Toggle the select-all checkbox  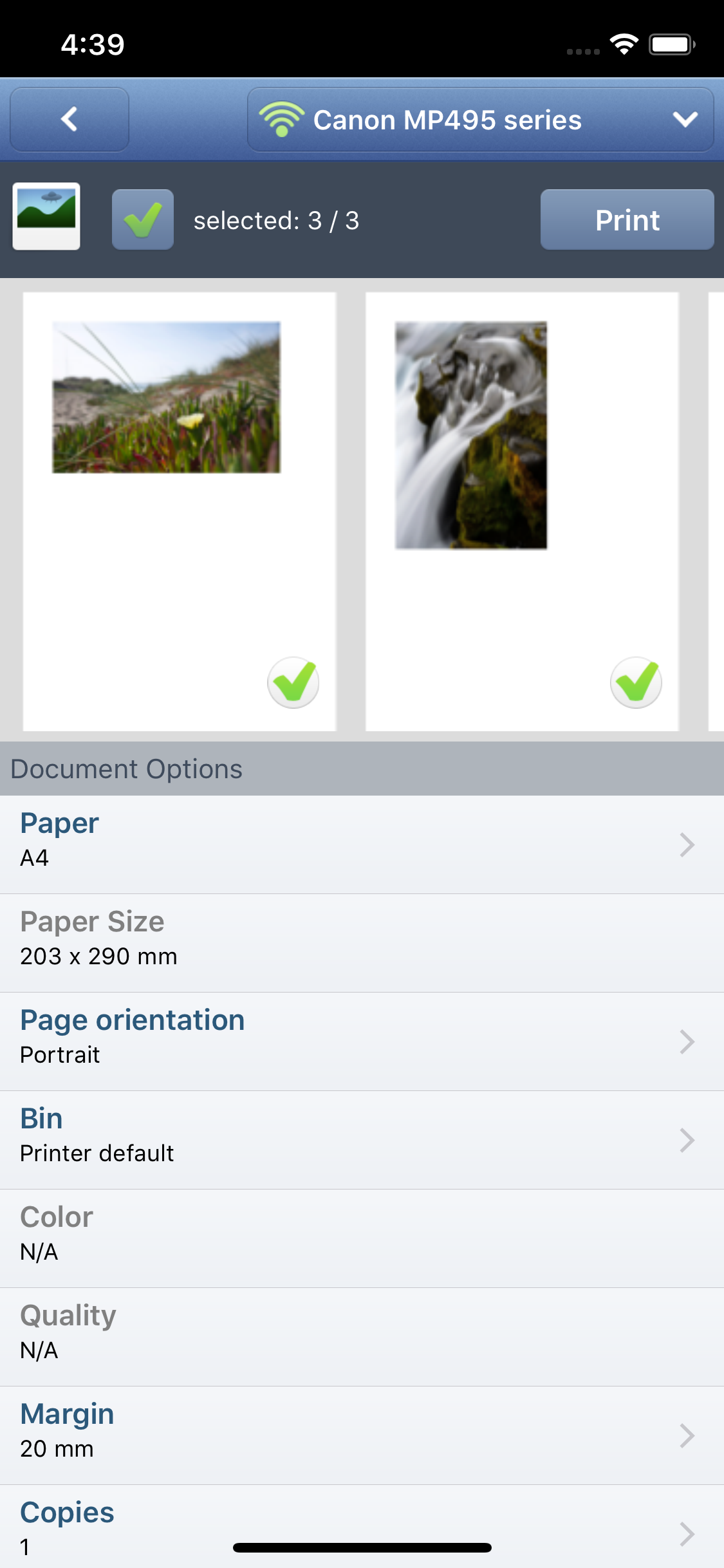143,219
